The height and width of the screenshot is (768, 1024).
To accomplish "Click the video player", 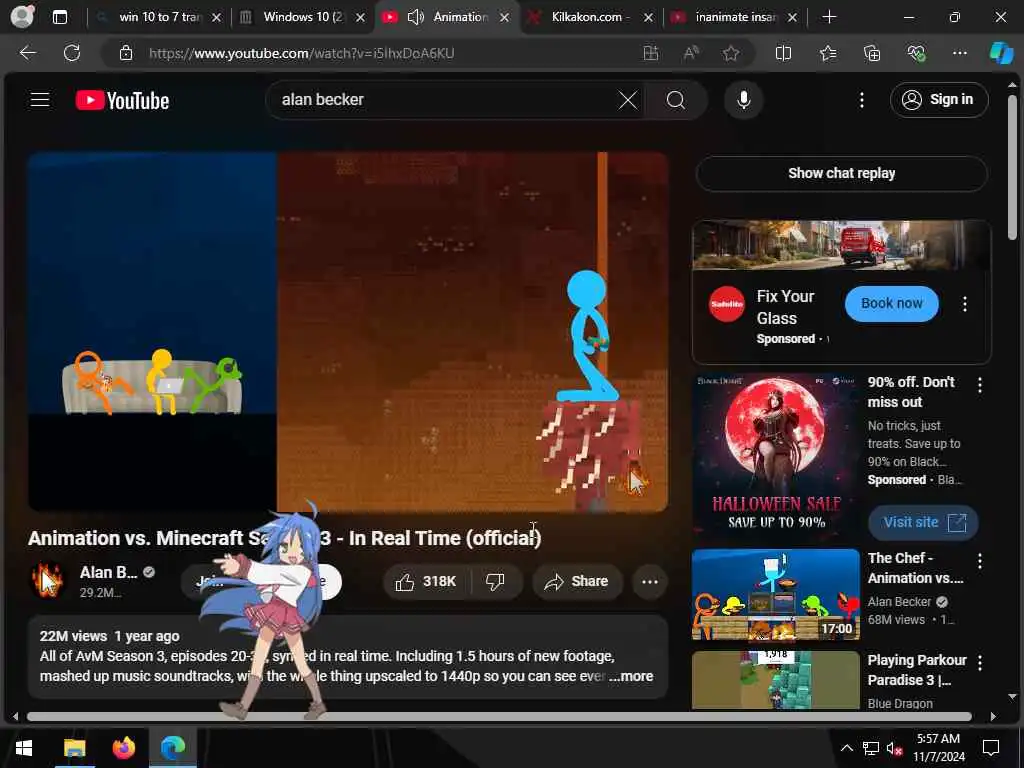I will [x=348, y=332].
